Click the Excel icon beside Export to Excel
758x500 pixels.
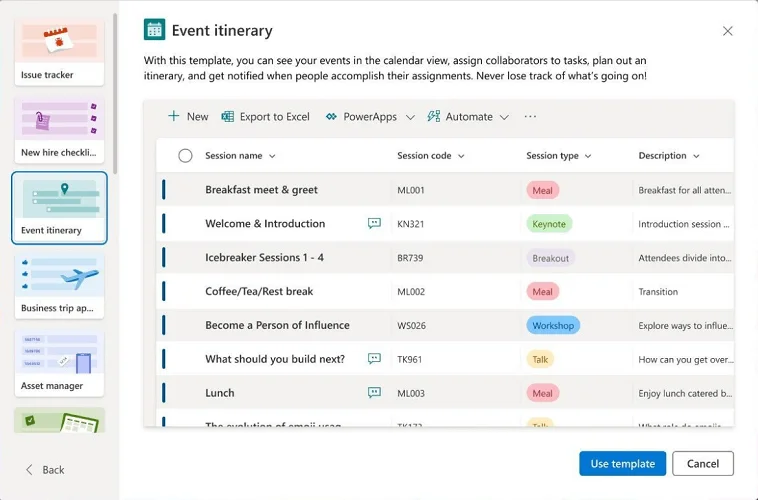pos(228,117)
